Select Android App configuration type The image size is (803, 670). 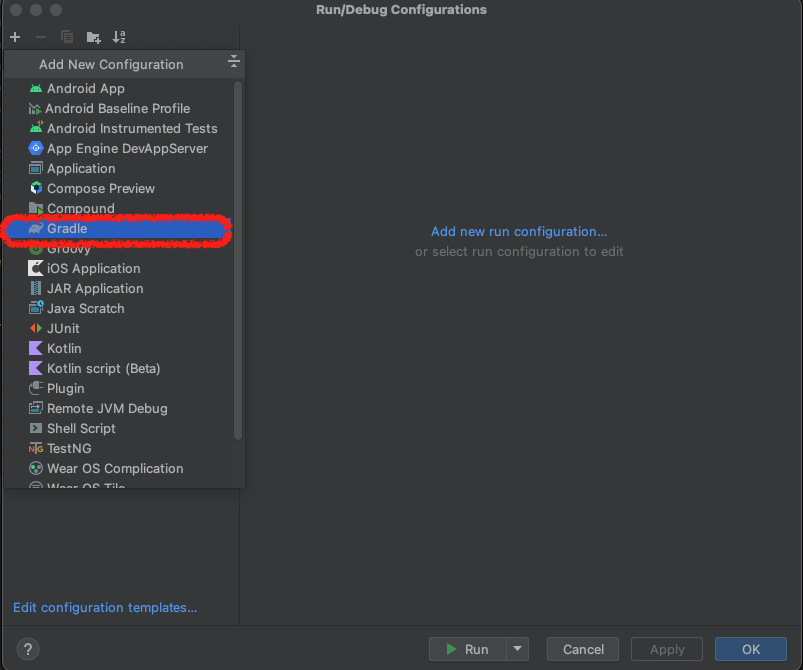tap(119, 88)
